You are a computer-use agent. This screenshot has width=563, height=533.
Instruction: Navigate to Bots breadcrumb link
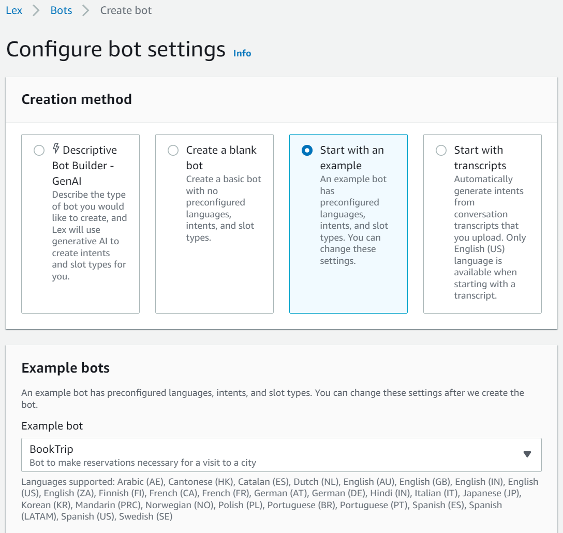[61, 10]
